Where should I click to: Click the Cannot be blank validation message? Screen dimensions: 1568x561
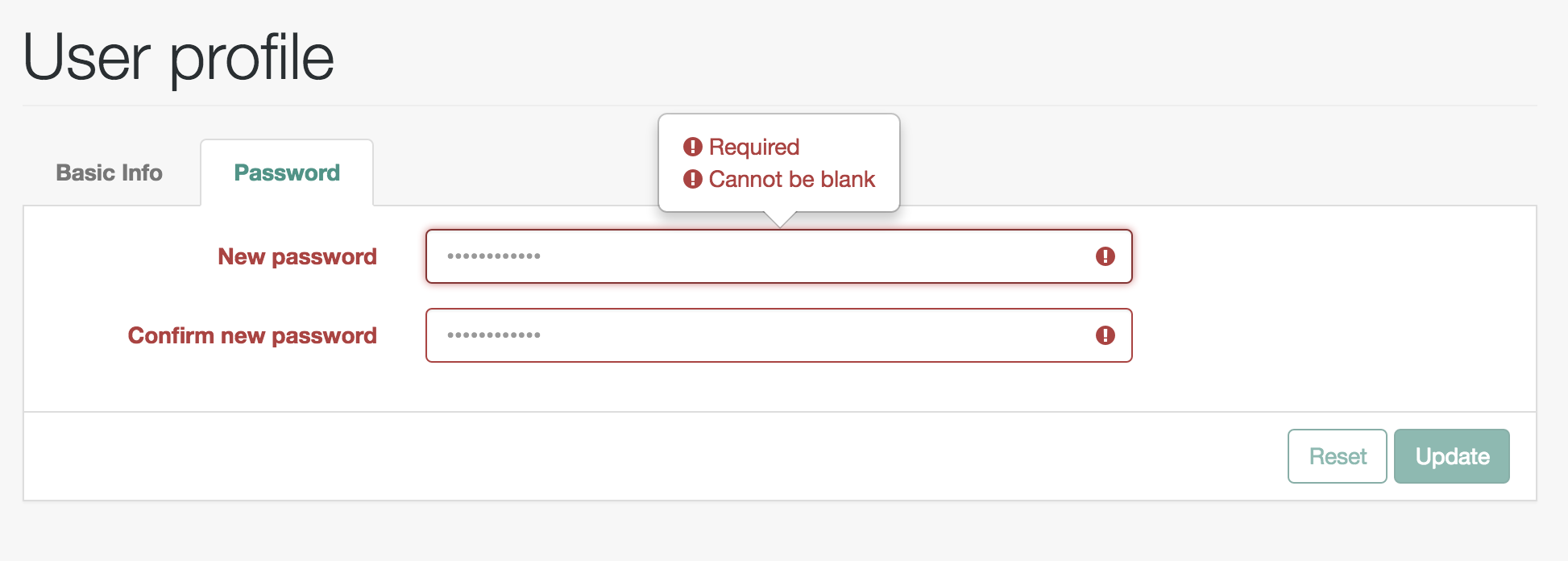tap(792, 179)
